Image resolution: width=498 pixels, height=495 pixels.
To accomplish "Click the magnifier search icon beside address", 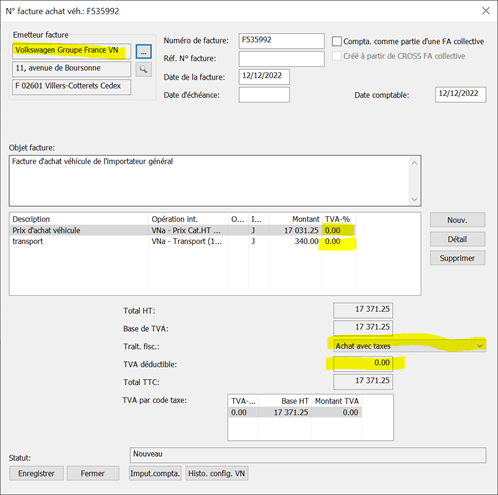I will [144, 69].
